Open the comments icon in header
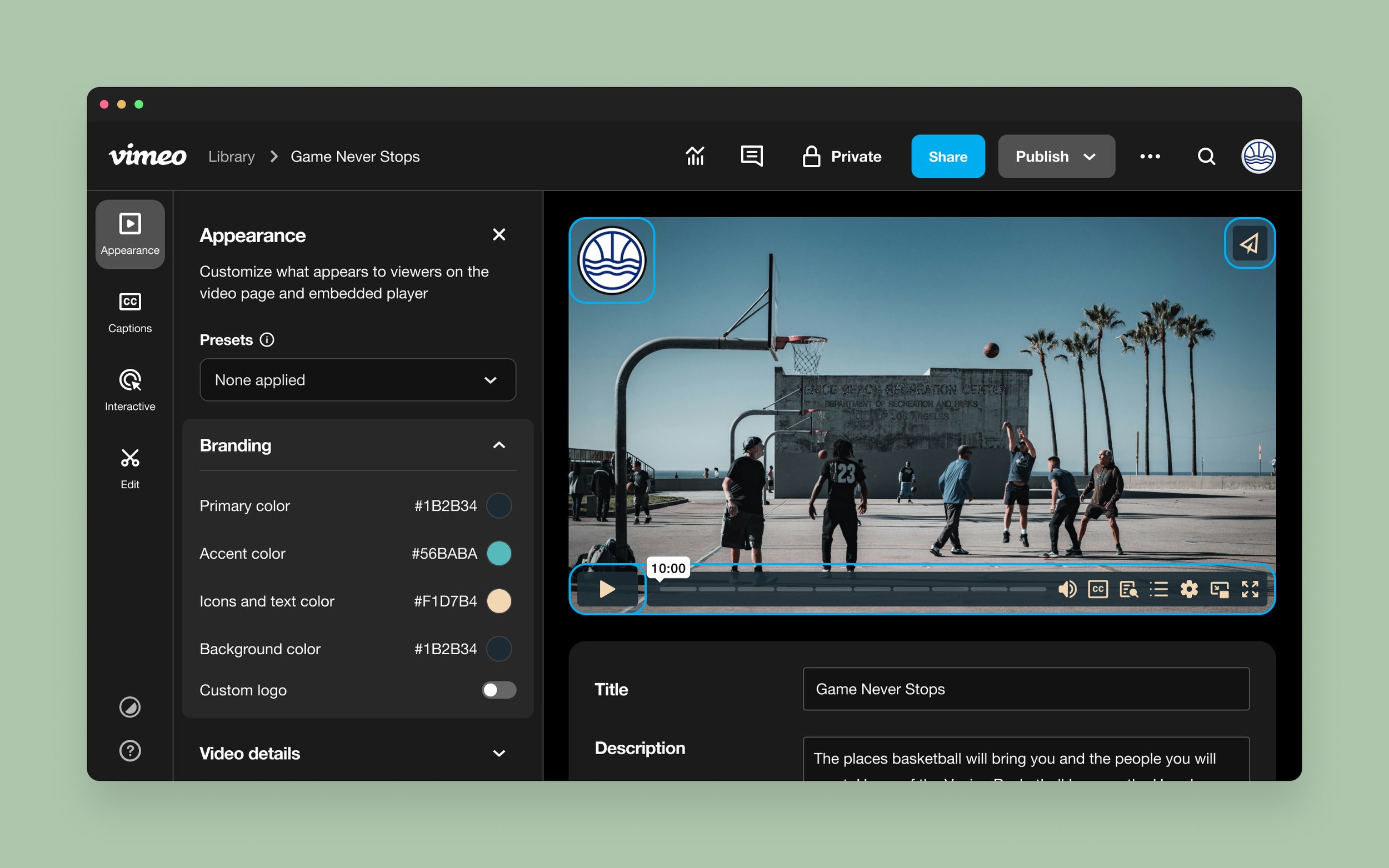 (752, 156)
